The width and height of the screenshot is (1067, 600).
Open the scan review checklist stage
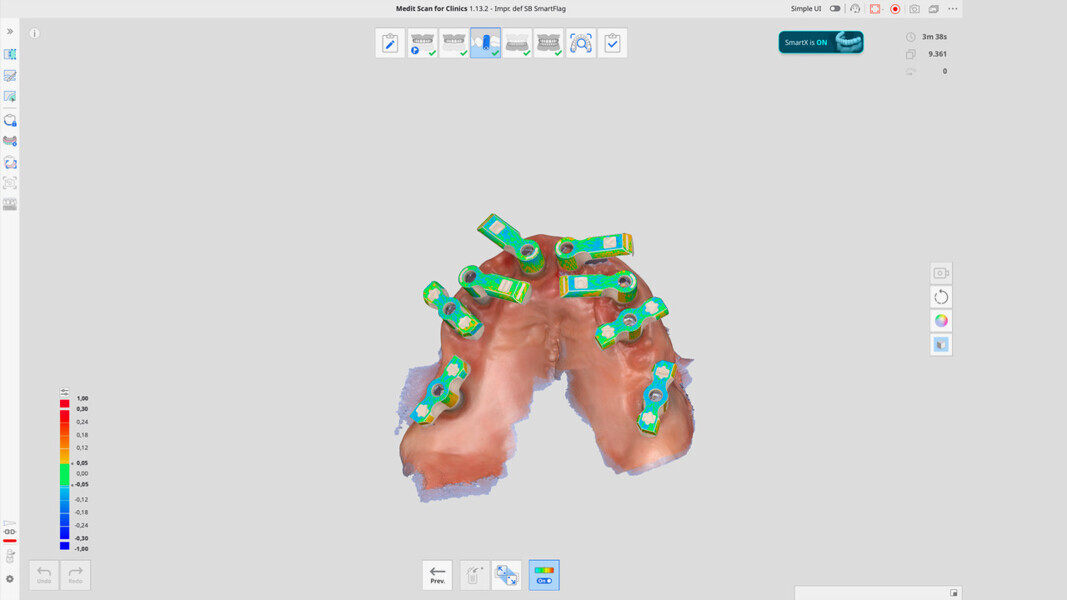tap(613, 42)
